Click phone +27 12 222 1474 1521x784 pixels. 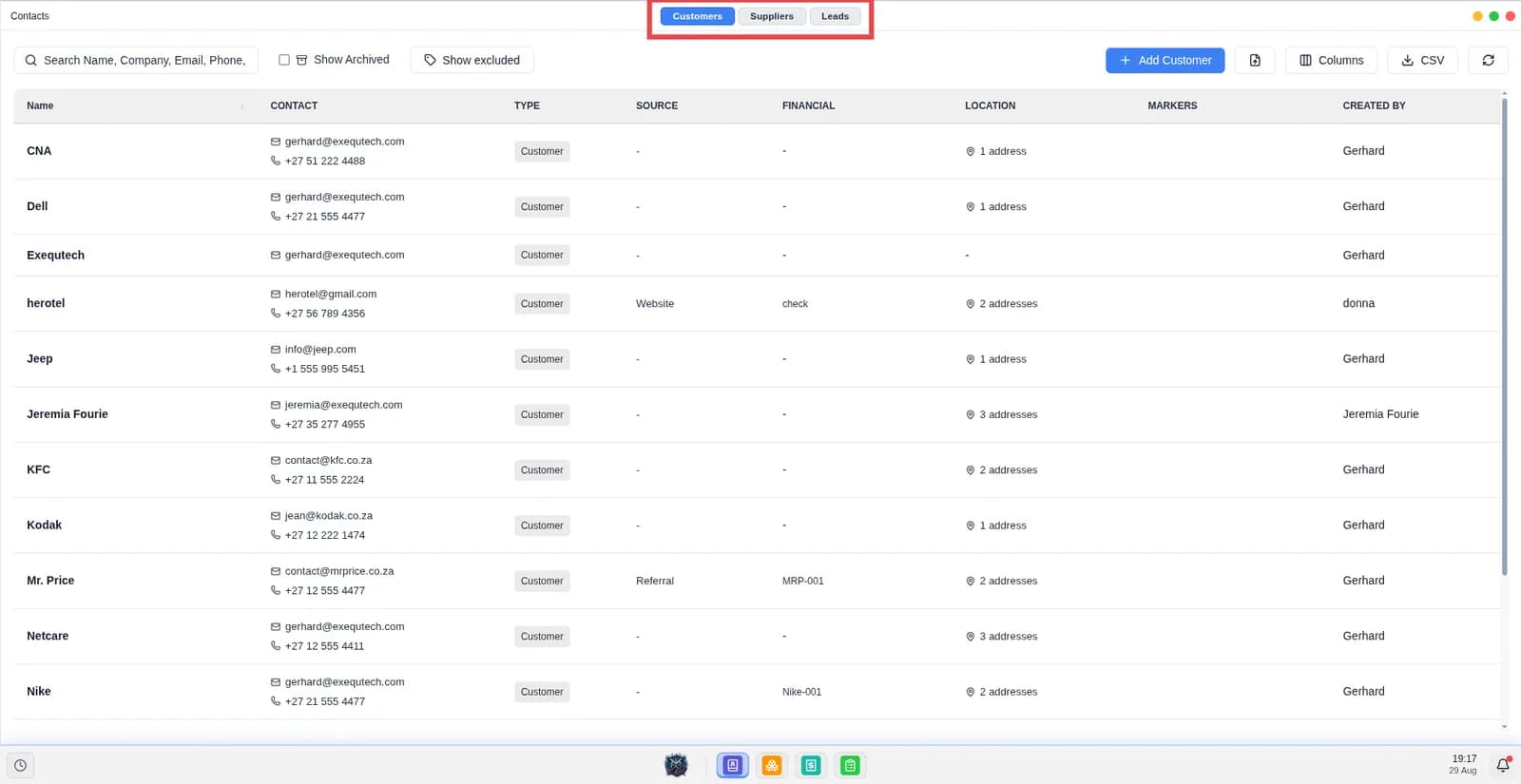pyautogui.click(x=325, y=535)
